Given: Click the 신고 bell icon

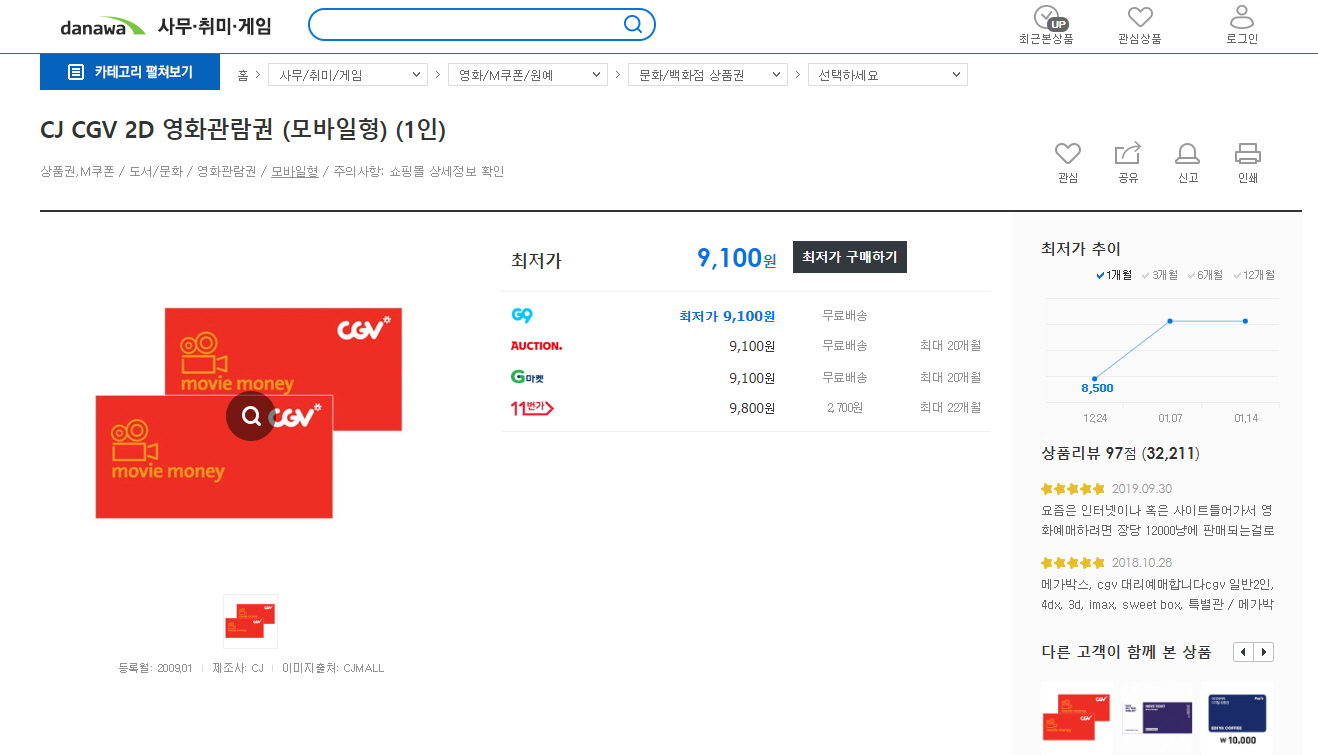Looking at the screenshot, I should (x=1187, y=154).
